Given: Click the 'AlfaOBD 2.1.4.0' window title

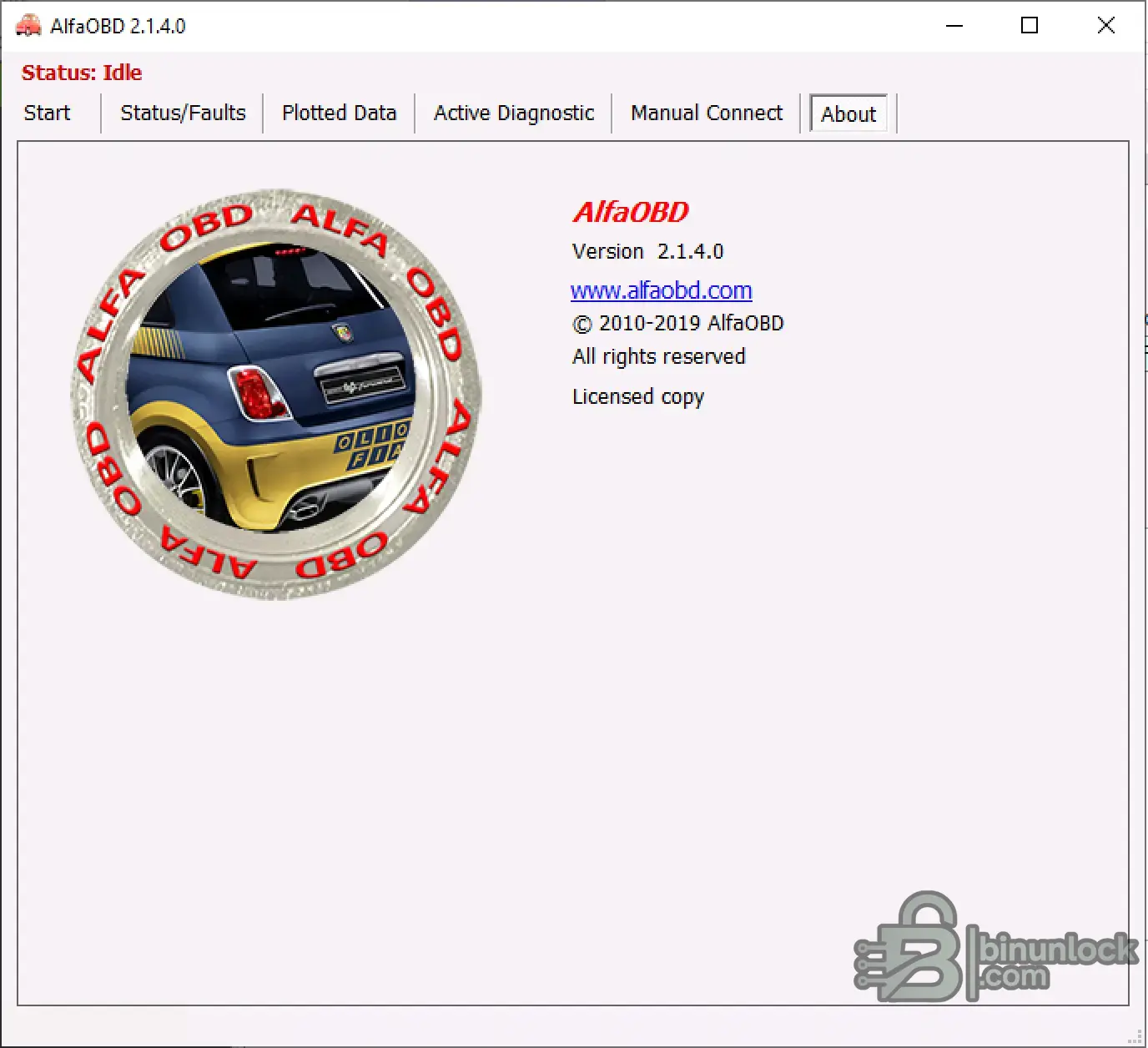Looking at the screenshot, I should (x=118, y=26).
